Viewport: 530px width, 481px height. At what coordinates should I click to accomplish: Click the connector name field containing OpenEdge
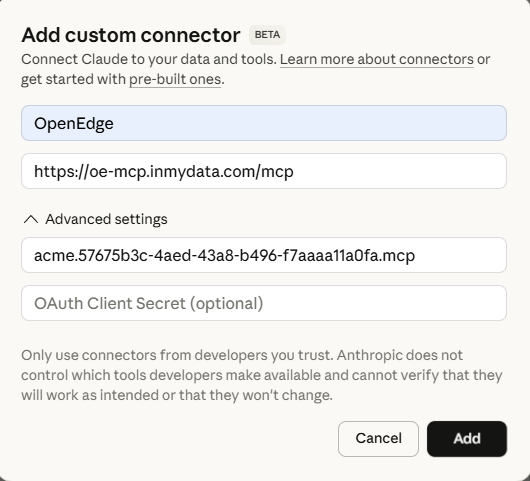pos(264,123)
